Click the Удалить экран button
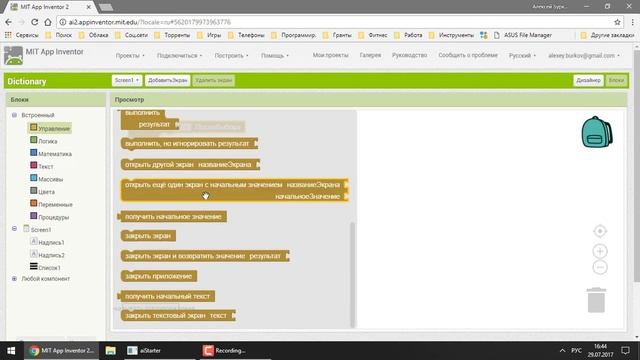 (213, 80)
